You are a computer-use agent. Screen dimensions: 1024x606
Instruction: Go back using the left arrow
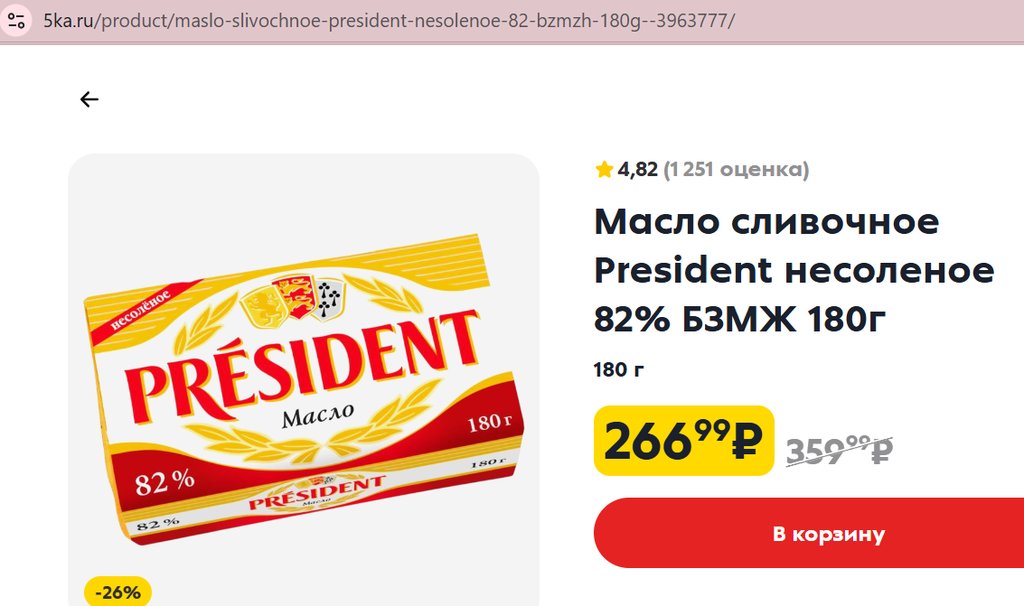pos(89,99)
